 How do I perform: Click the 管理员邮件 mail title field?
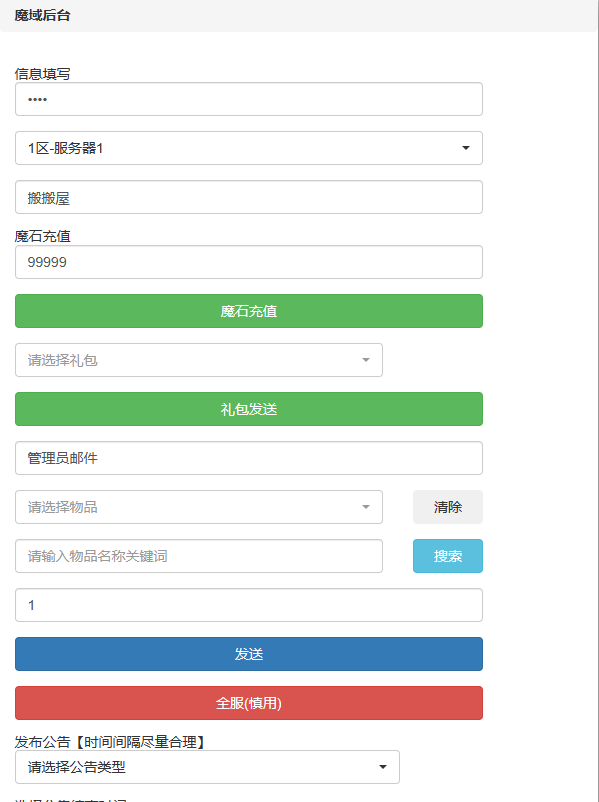(x=249, y=458)
